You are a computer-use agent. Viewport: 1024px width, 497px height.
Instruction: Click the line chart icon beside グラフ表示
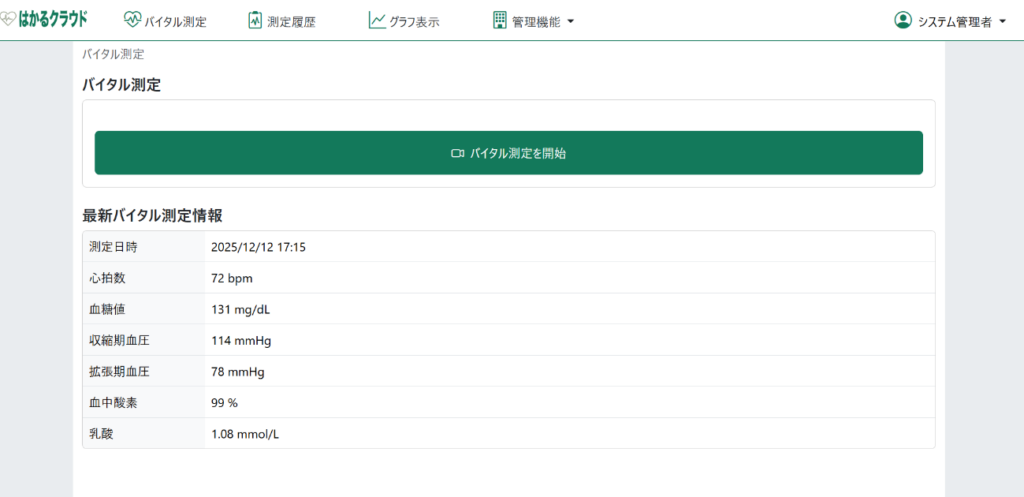click(x=377, y=20)
